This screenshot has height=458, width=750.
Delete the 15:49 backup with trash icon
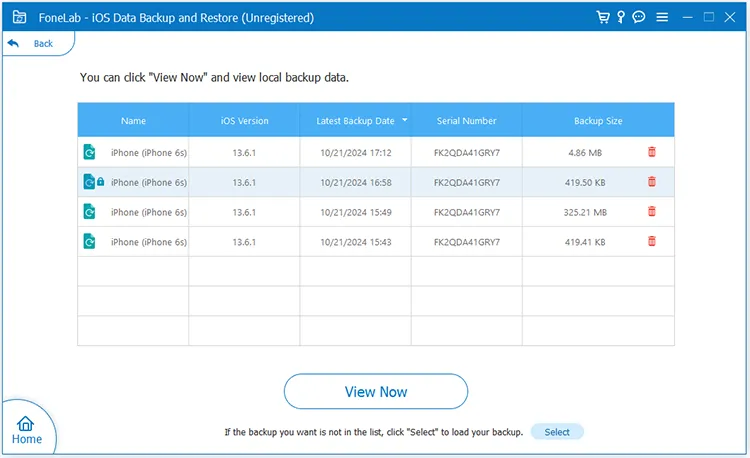(651, 211)
